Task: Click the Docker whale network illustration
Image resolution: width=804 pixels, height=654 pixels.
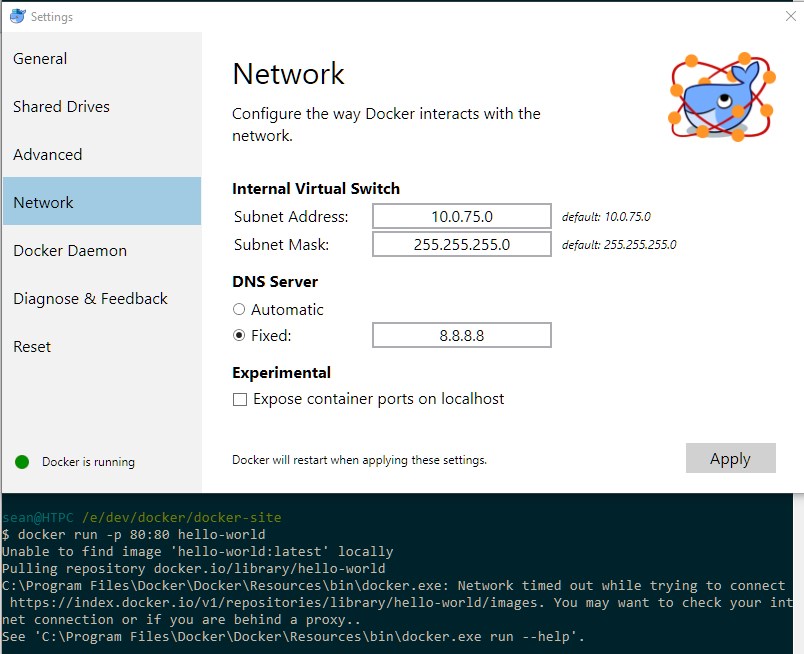Action: (722, 97)
